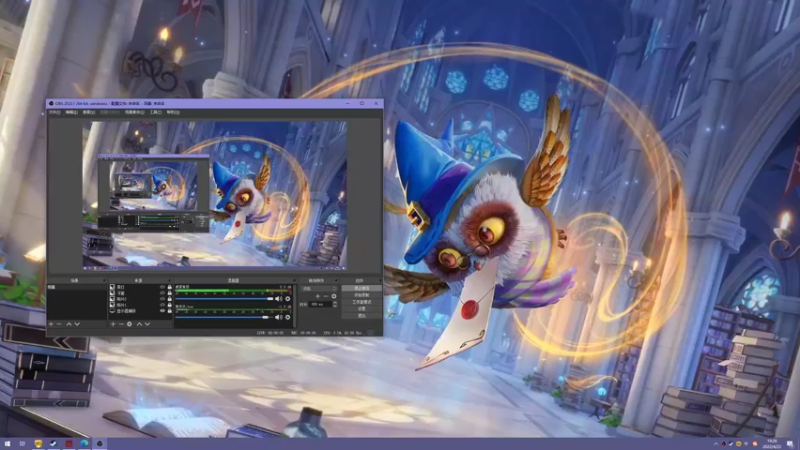The height and width of the screenshot is (450, 800).
Task: Toggle the lock on the third source
Action: pyautogui.click(x=169, y=299)
